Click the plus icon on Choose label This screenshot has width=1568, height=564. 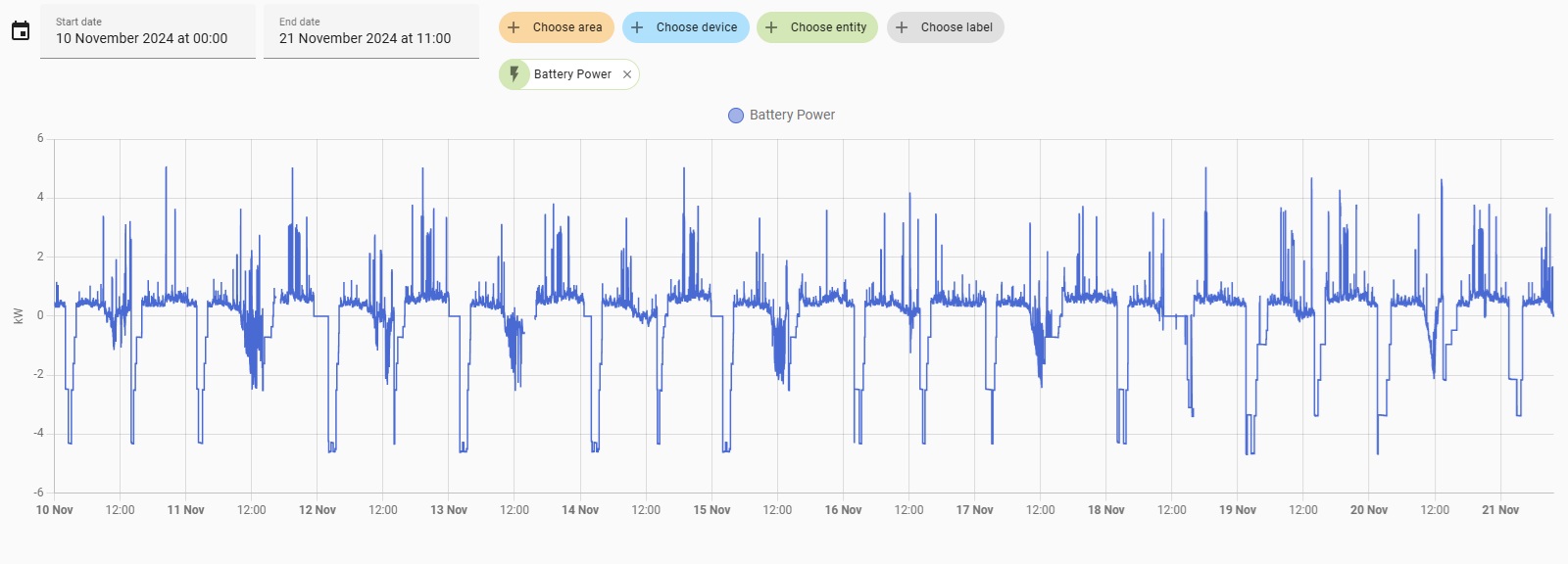[x=902, y=27]
